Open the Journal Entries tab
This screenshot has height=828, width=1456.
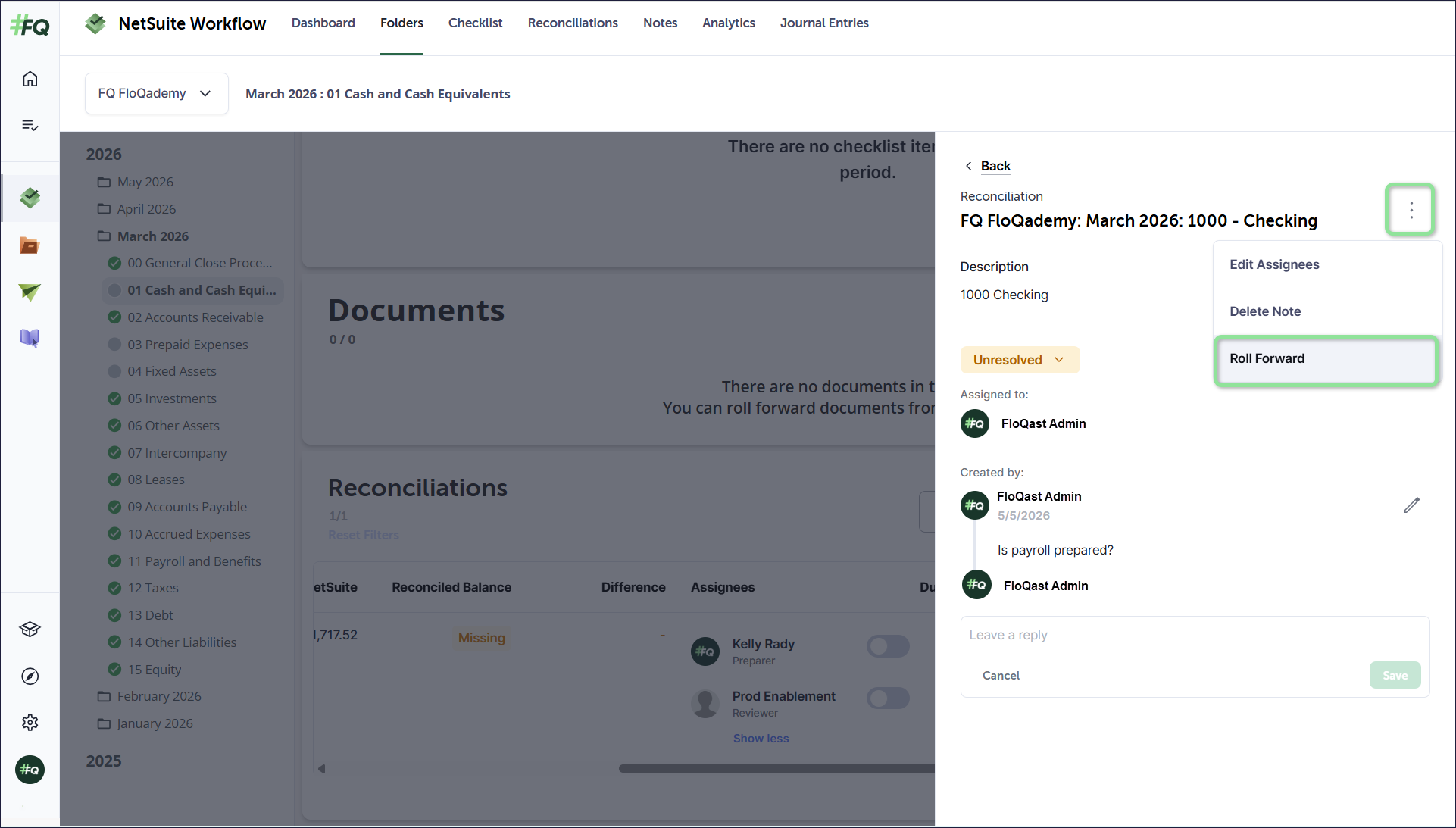pyautogui.click(x=824, y=23)
